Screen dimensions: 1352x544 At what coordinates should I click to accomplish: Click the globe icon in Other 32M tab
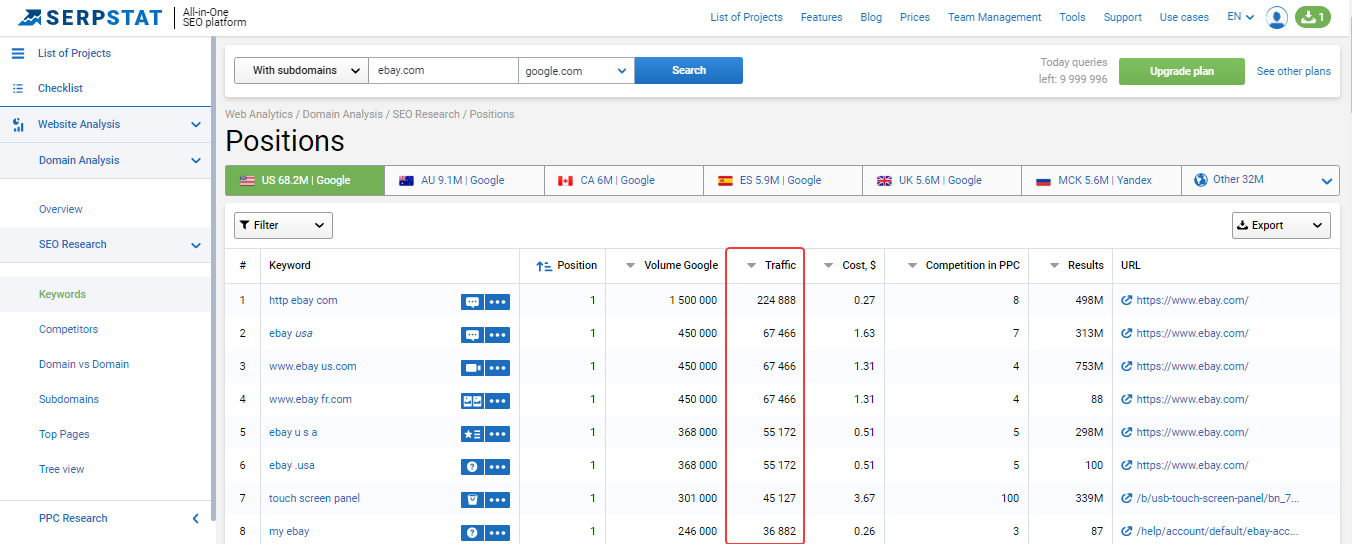point(1200,180)
